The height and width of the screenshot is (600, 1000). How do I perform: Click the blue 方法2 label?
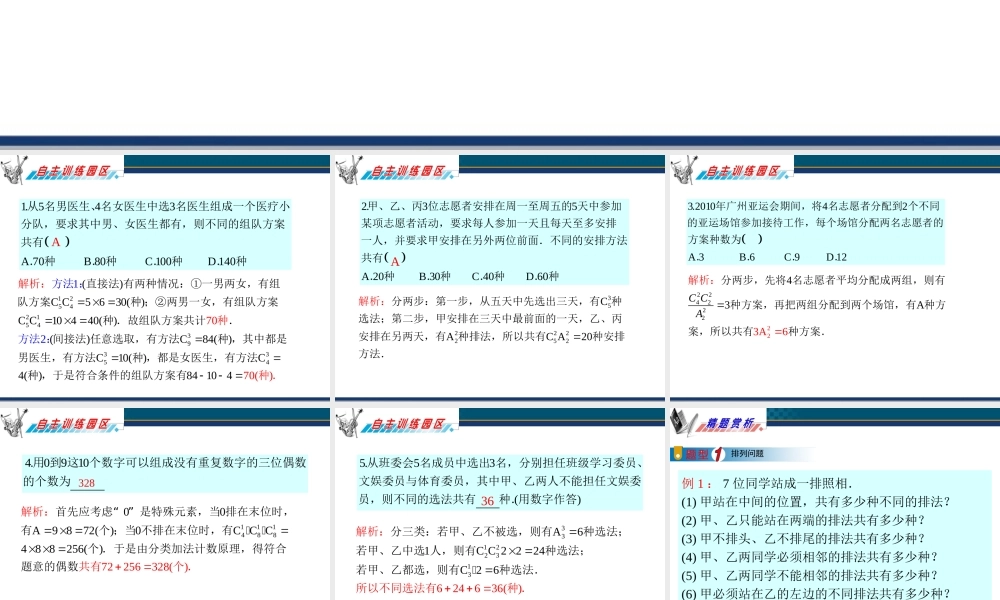(x=33, y=339)
